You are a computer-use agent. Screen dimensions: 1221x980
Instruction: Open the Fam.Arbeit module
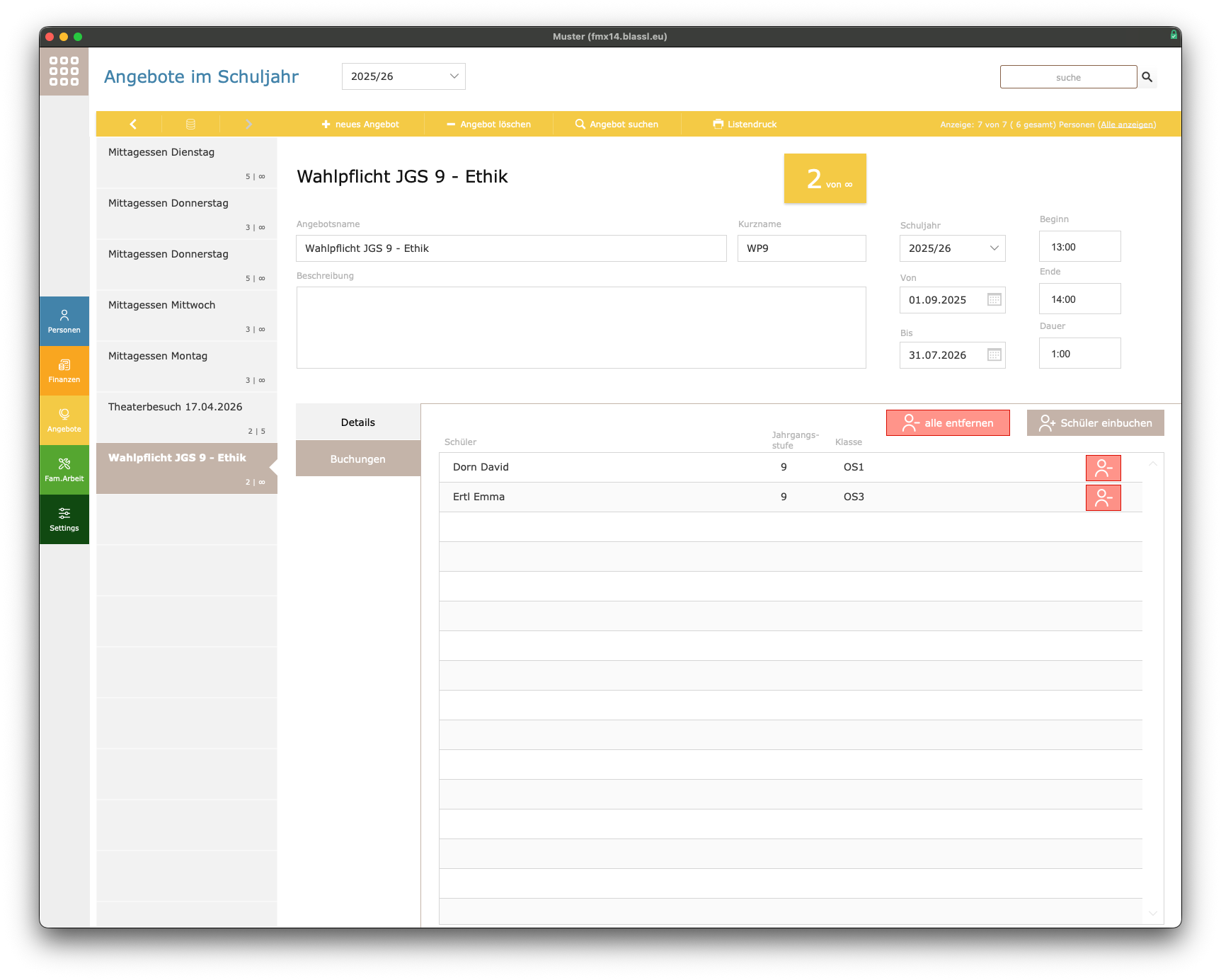64,470
